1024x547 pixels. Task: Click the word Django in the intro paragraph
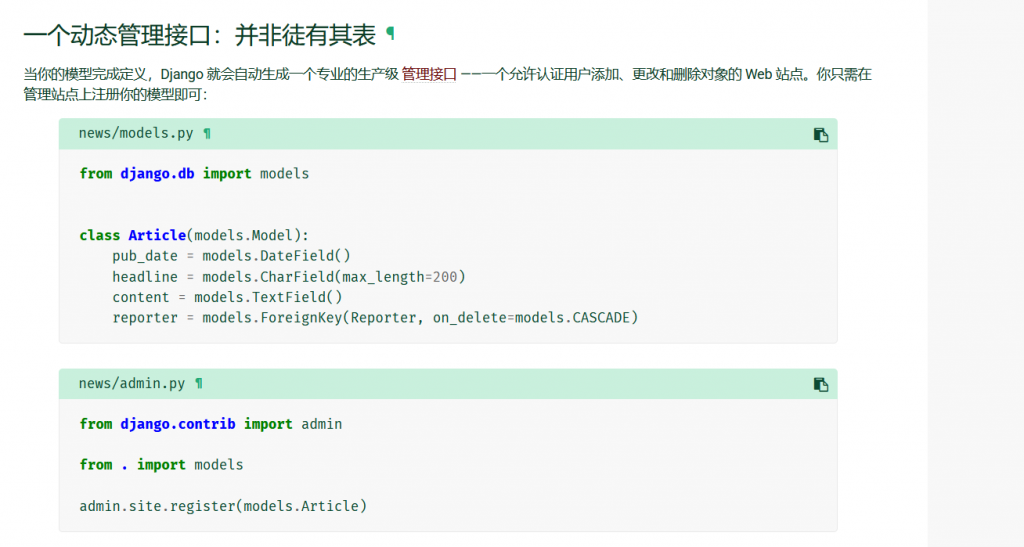(177, 74)
